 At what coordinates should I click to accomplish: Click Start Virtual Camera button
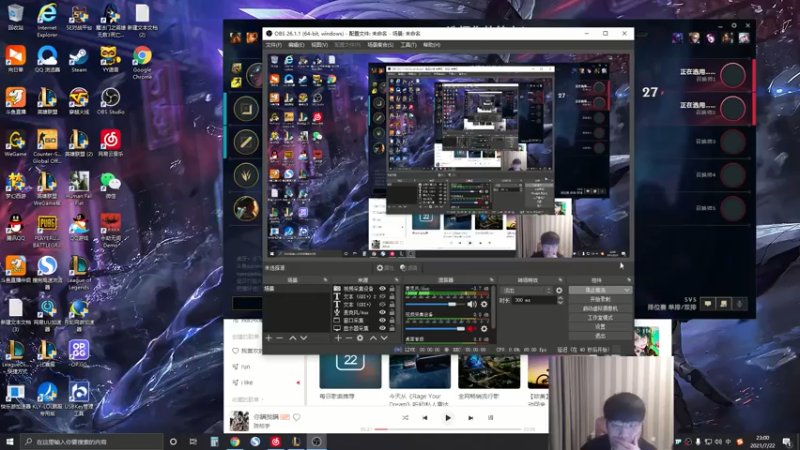pyautogui.click(x=600, y=309)
